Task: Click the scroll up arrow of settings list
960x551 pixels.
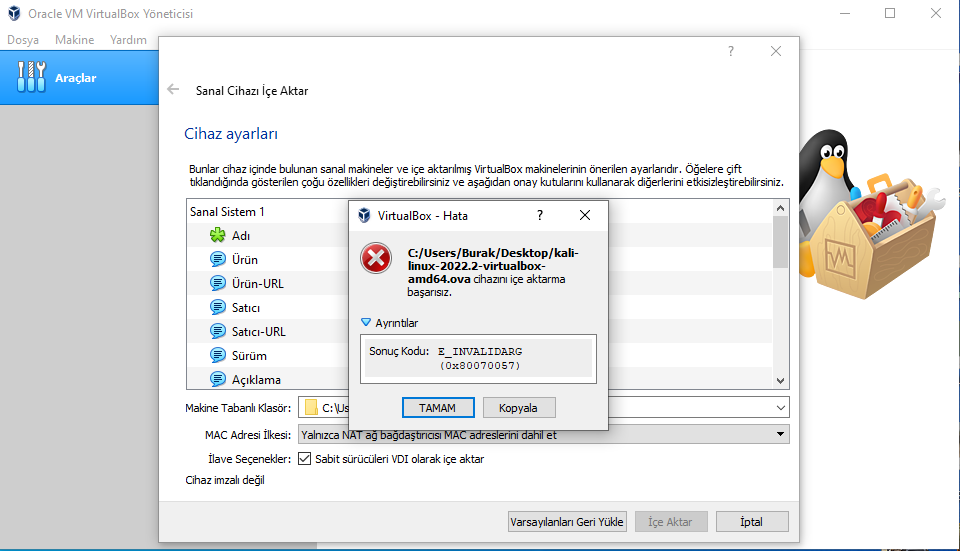Action: pyautogui.click(x=781, y=208)
